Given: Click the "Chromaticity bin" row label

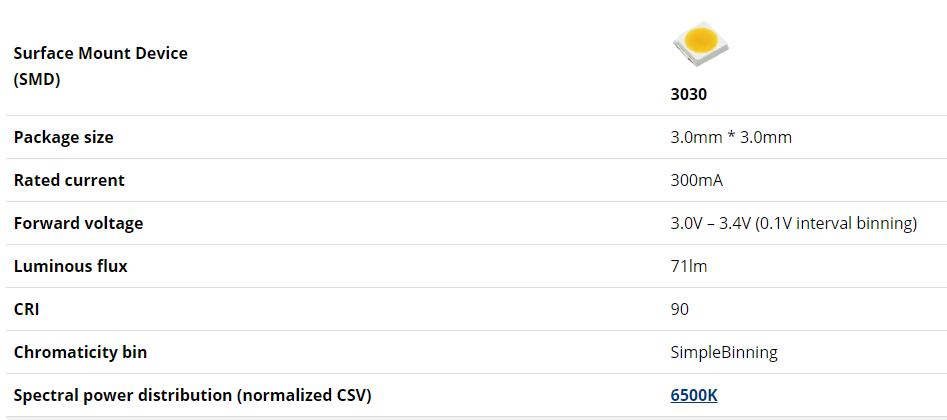Looking at the screenshot, I should click(x=80, y=352).
